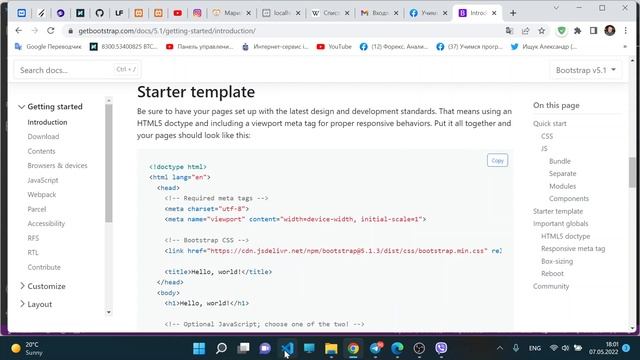Open the Windows Start menu

199,348
